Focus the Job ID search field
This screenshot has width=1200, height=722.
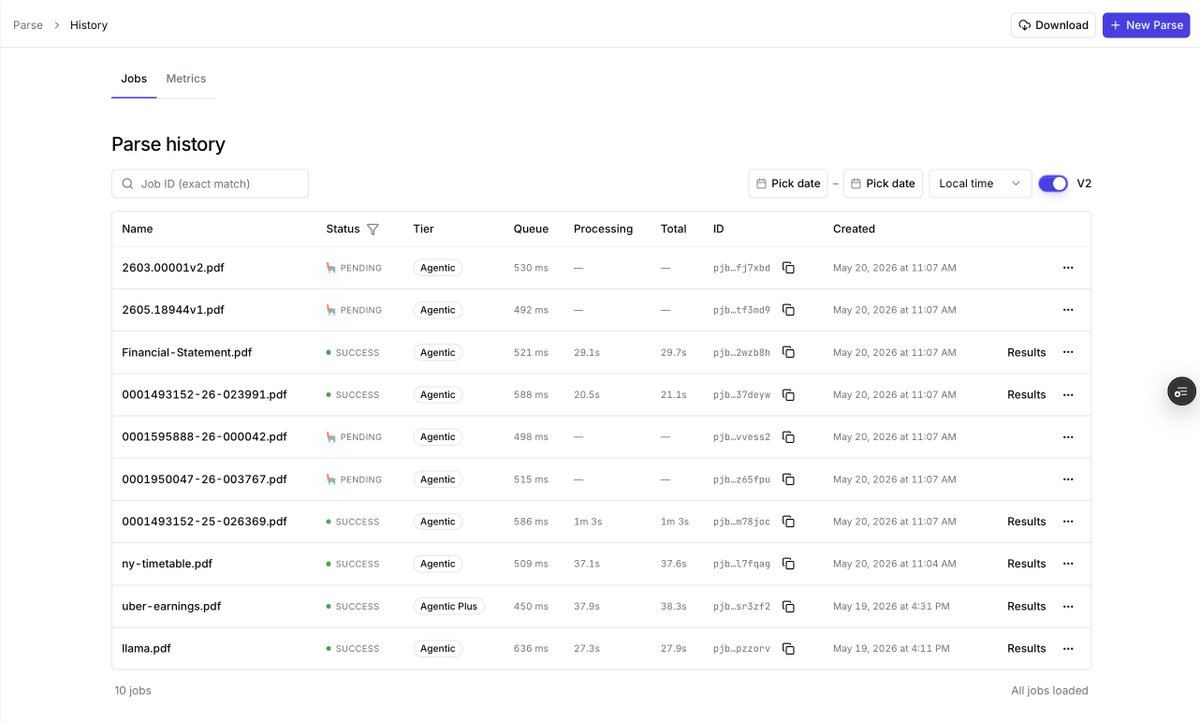210,184
